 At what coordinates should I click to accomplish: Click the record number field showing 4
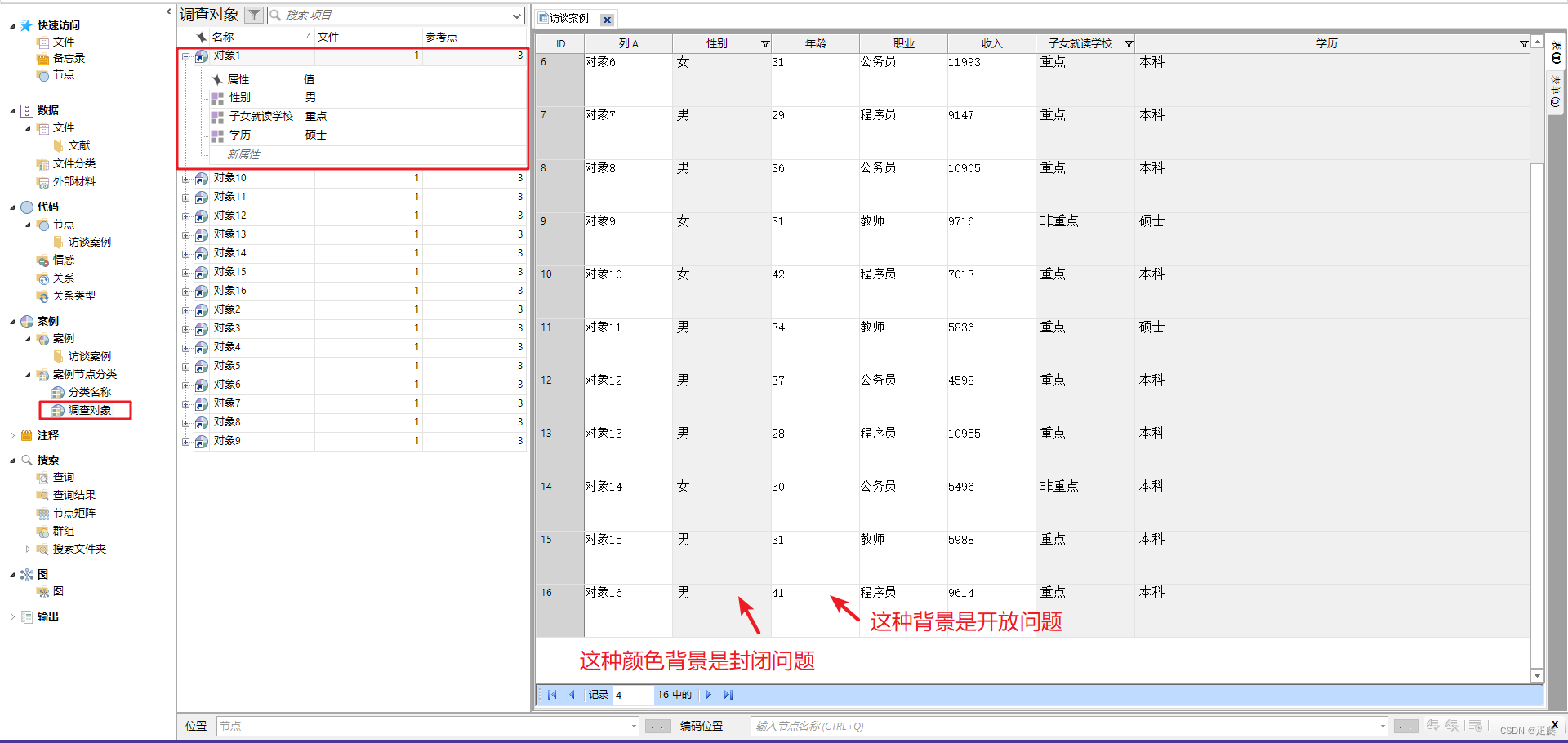tap(633, 695)
